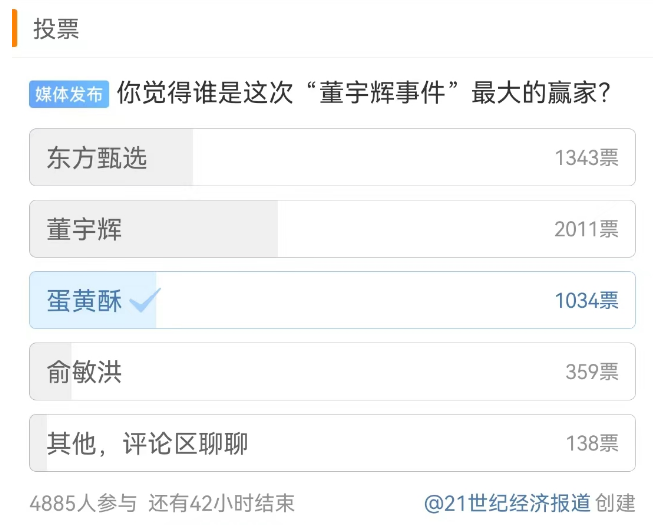Click the highlighted 1034票 vote count
This screenshot has height=525, width=657.
[x=586, y=300]
